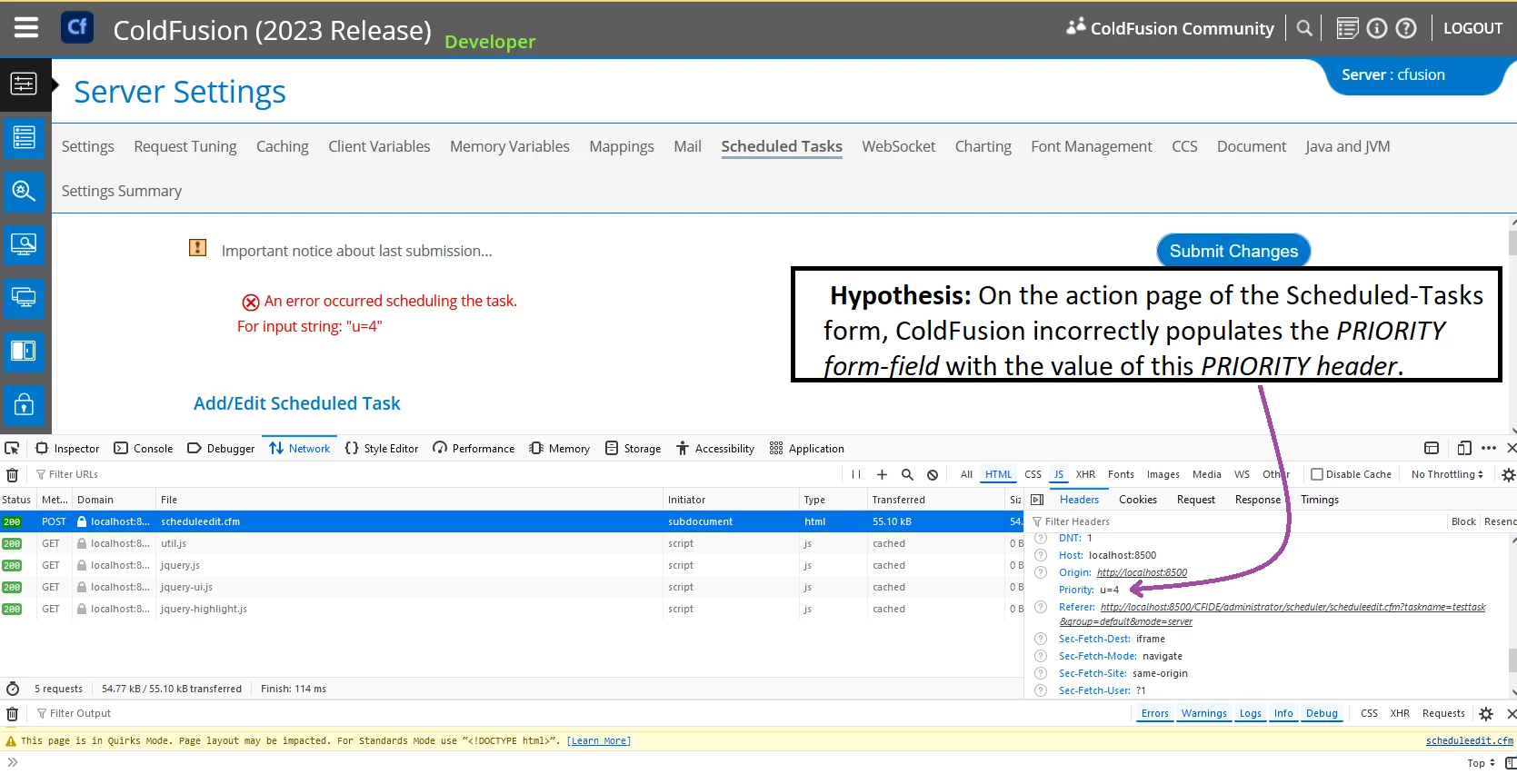Open the request blocking icon

click(933, 474)
